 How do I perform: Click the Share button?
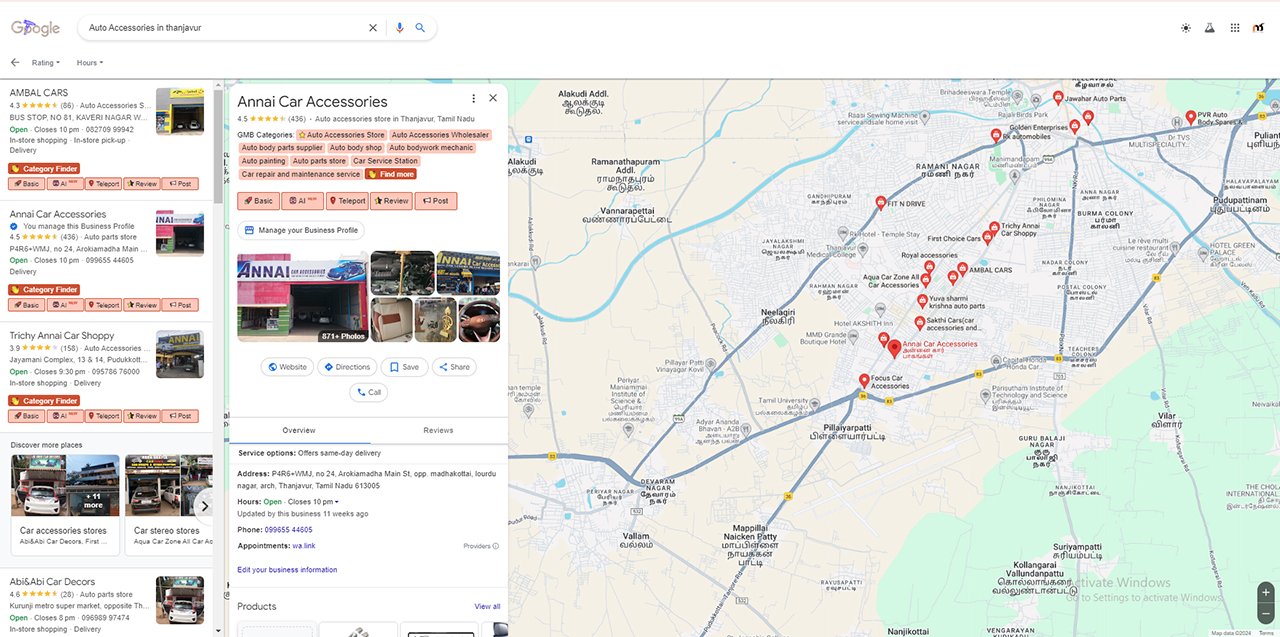tap(454, 367)
